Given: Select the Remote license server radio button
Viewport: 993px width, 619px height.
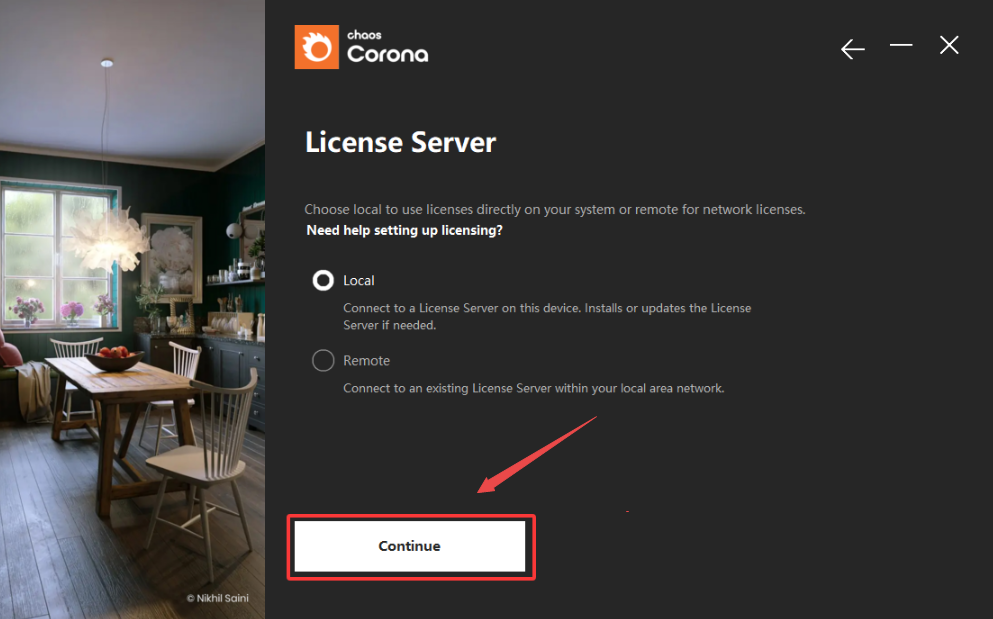Looking at the screenshot, I should (323, 361).
